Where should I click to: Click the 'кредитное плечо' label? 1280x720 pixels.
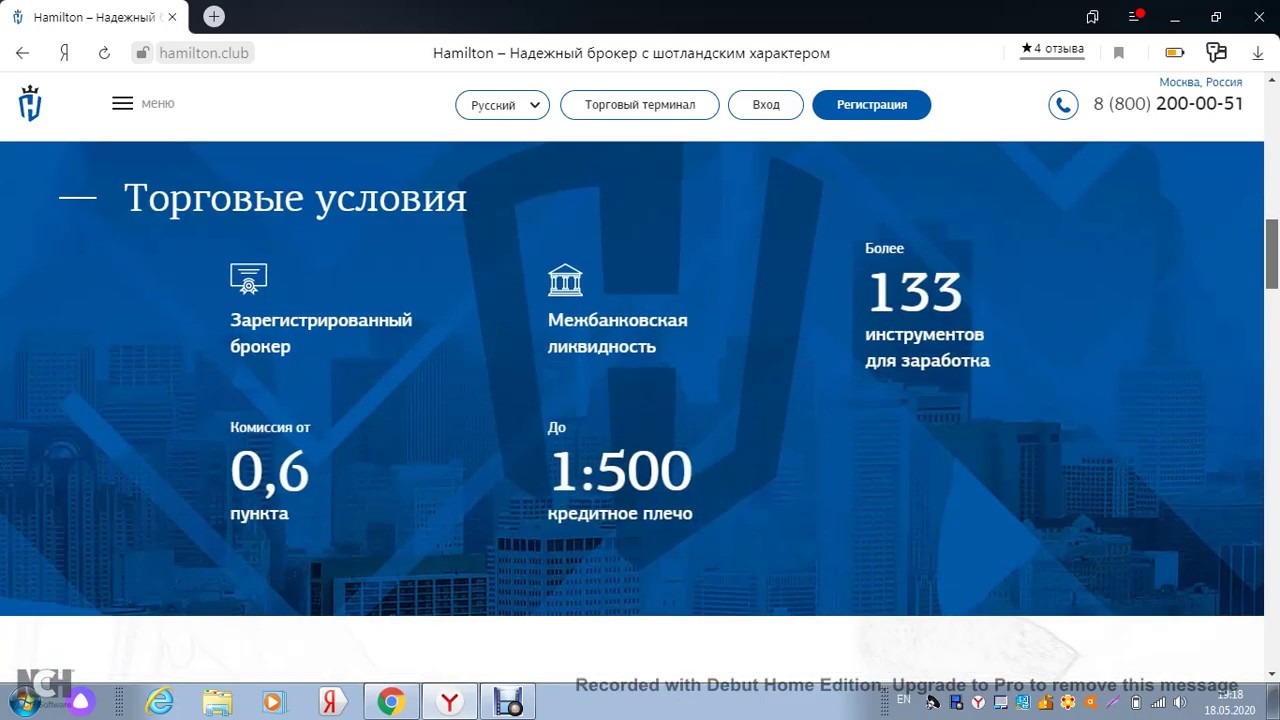[x=620, y=514]
